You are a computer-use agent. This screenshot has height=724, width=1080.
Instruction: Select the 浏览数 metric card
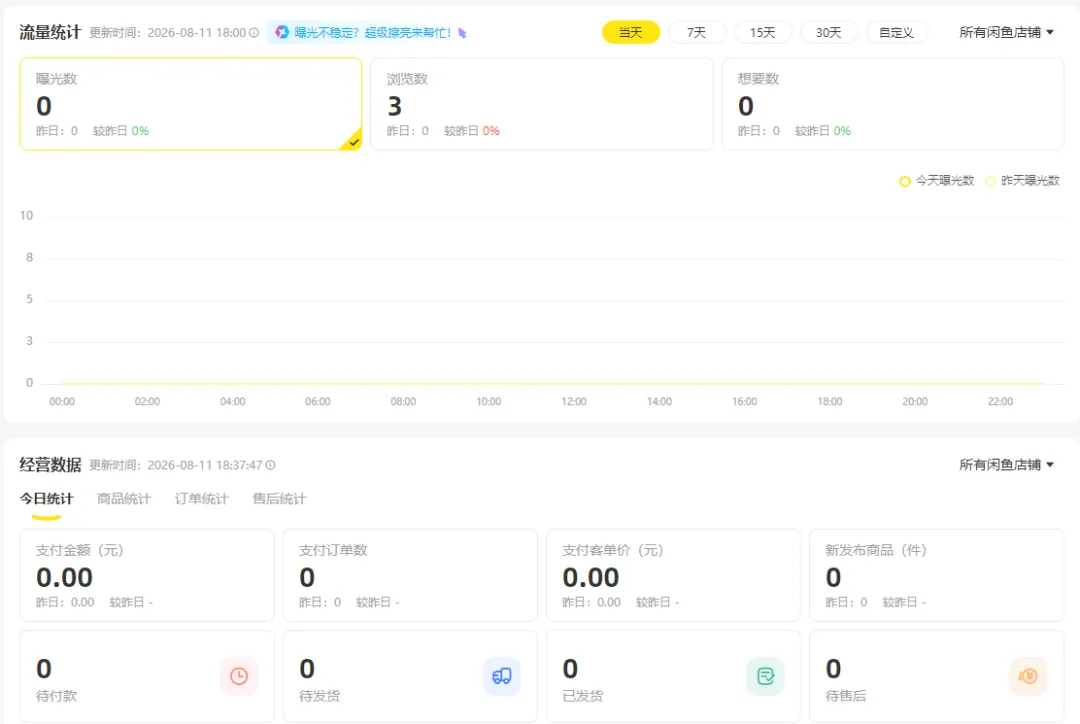542,104
